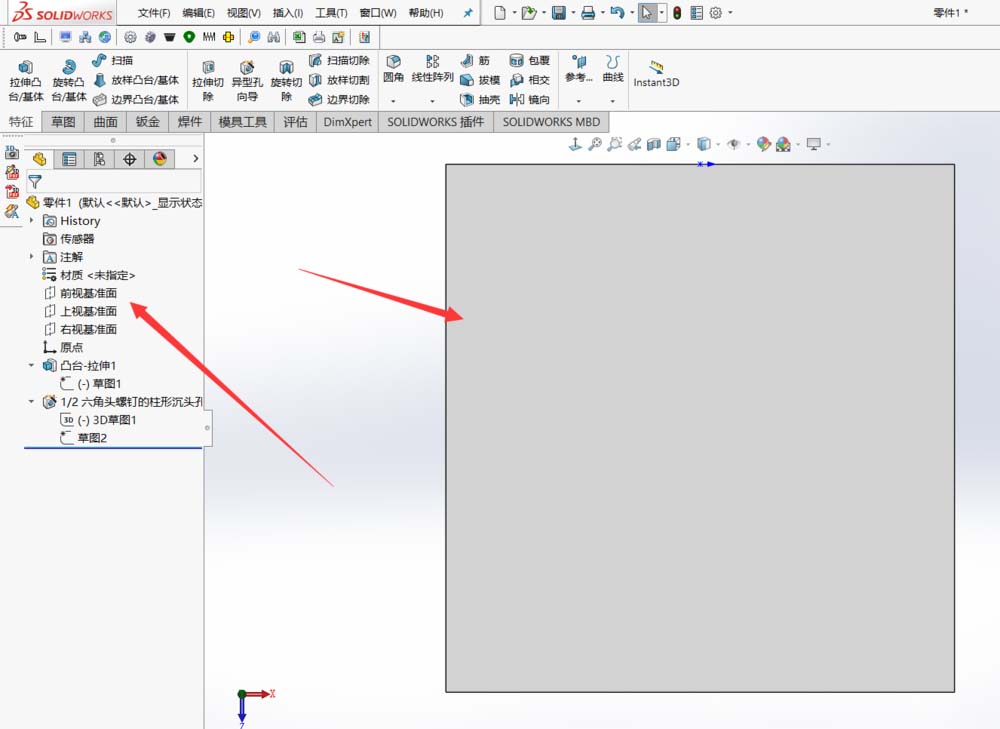The width and height of the screenshot is (1000, 729).
Task: Select the 镜向 (Mirror) feature tool
Action: (x=528, y=99)
